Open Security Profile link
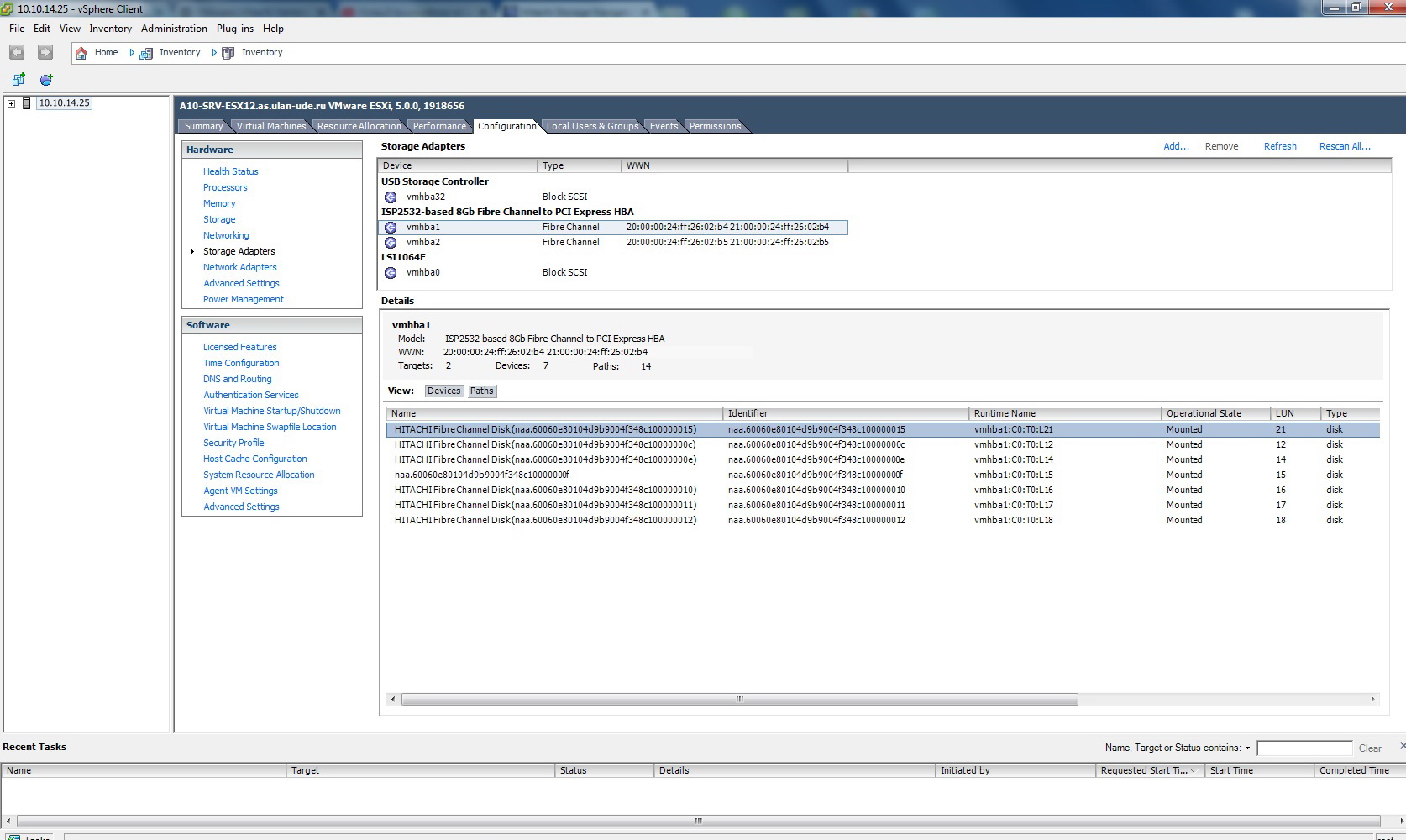Image resolution: width=1406 pixels, height=840 pixels. click(233, 443)
